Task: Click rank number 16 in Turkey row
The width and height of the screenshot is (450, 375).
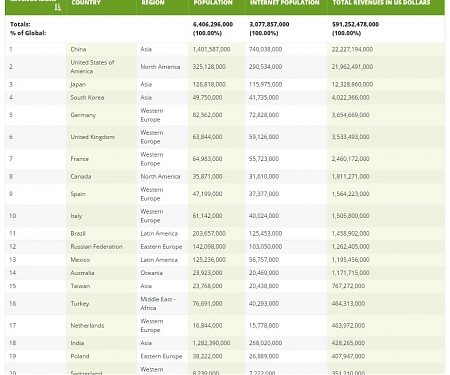Action: point(12,304)
